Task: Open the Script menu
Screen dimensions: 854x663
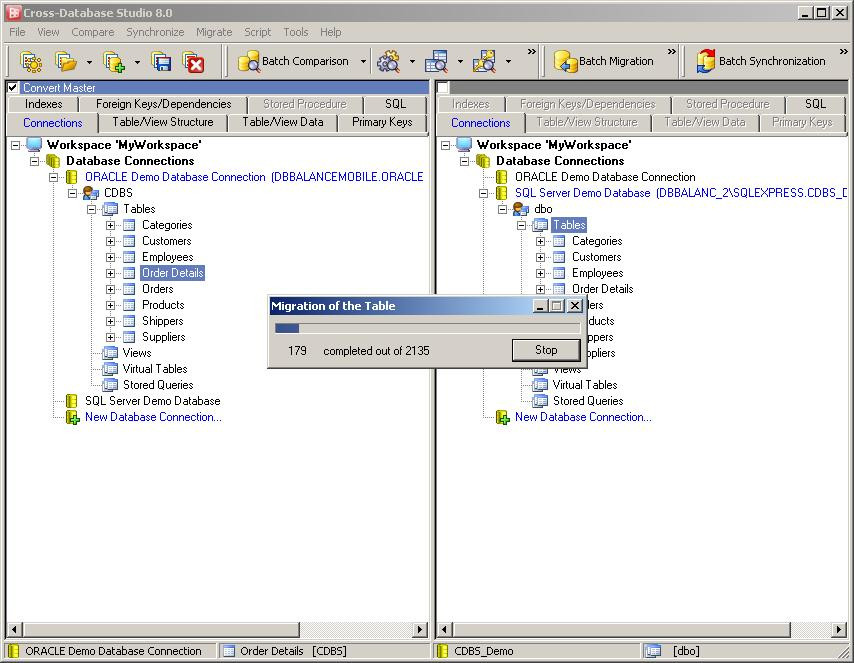Action: [257, 32]
